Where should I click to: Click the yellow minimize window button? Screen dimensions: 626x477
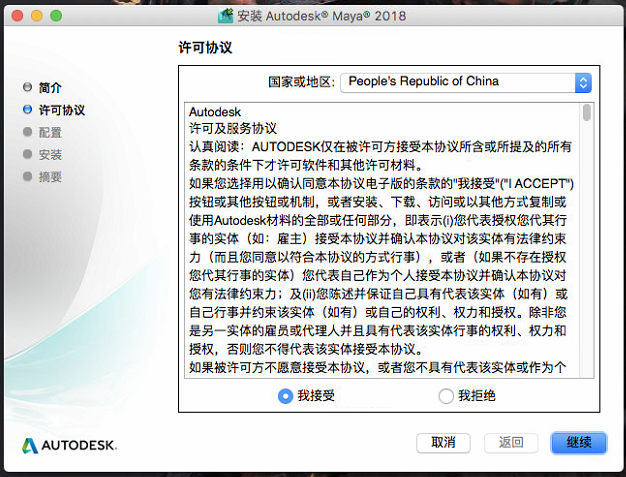pos(37,16)
